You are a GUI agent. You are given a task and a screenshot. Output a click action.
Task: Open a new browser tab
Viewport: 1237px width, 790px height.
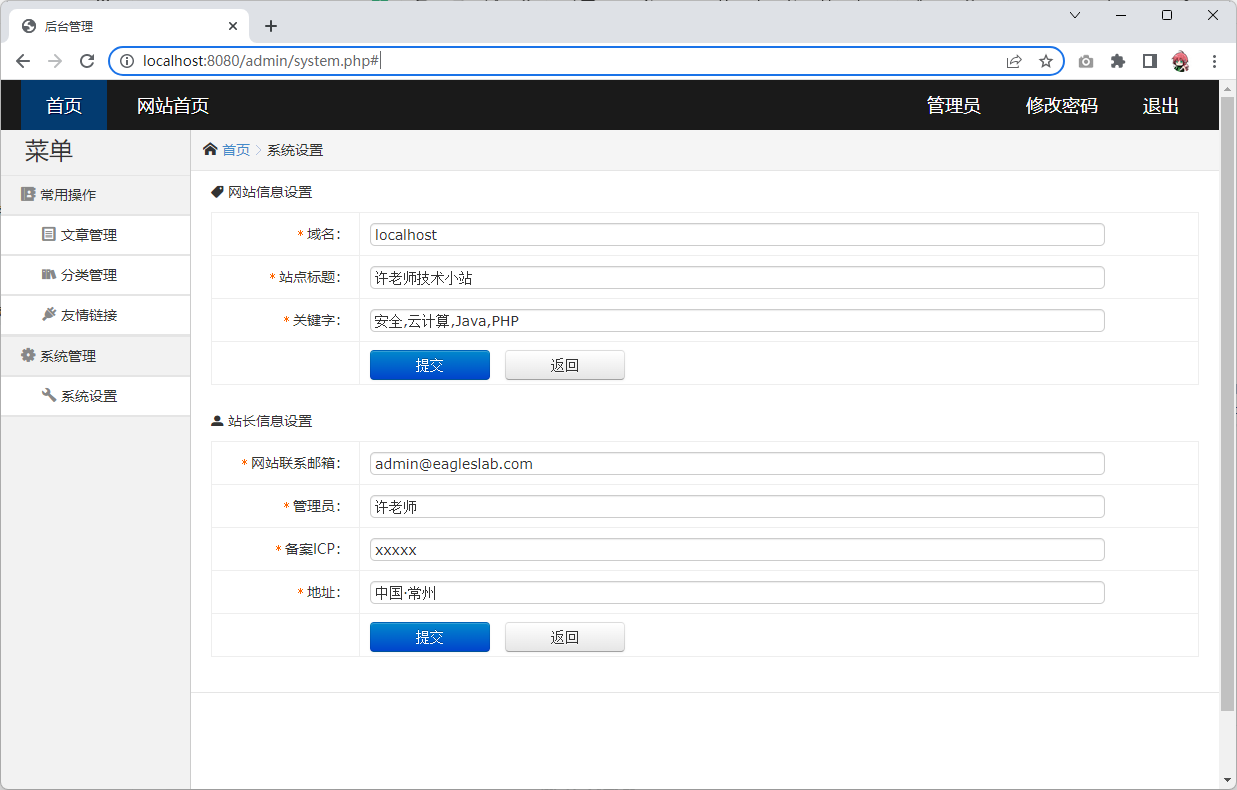[x=271, y=26]
